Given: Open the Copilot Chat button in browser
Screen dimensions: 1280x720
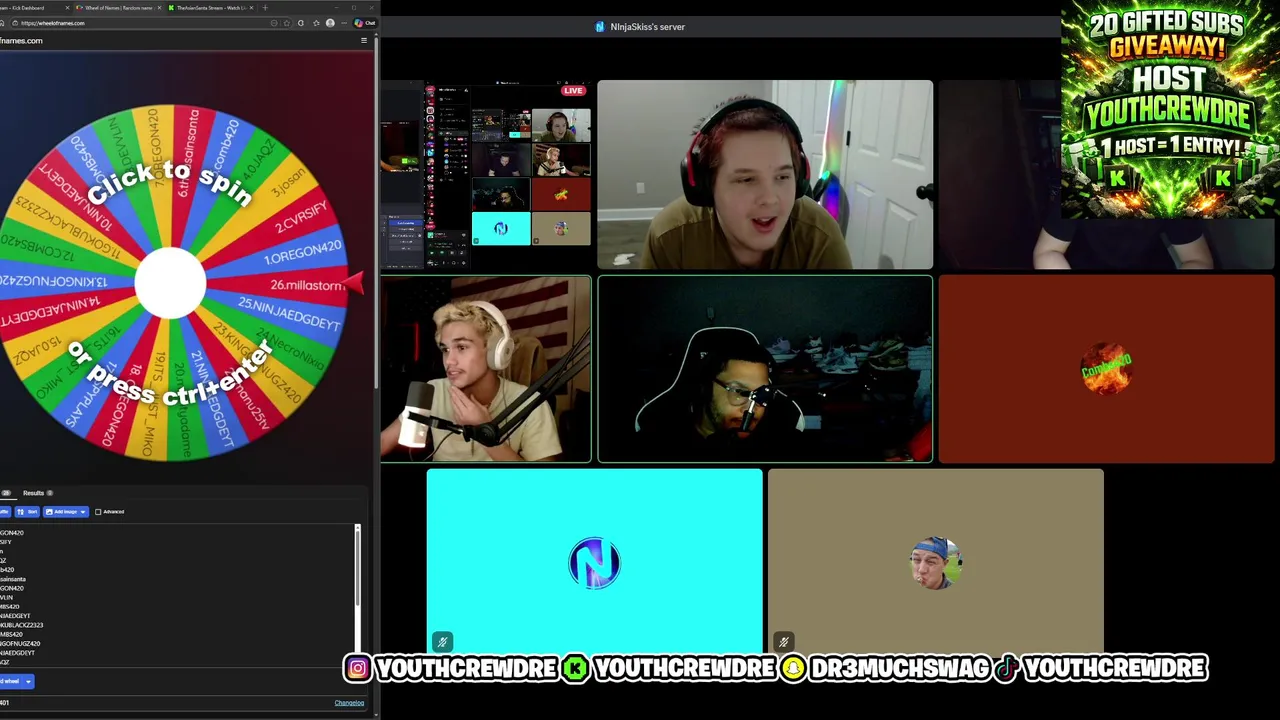Looking at the screenshot, I should (365, 23).
